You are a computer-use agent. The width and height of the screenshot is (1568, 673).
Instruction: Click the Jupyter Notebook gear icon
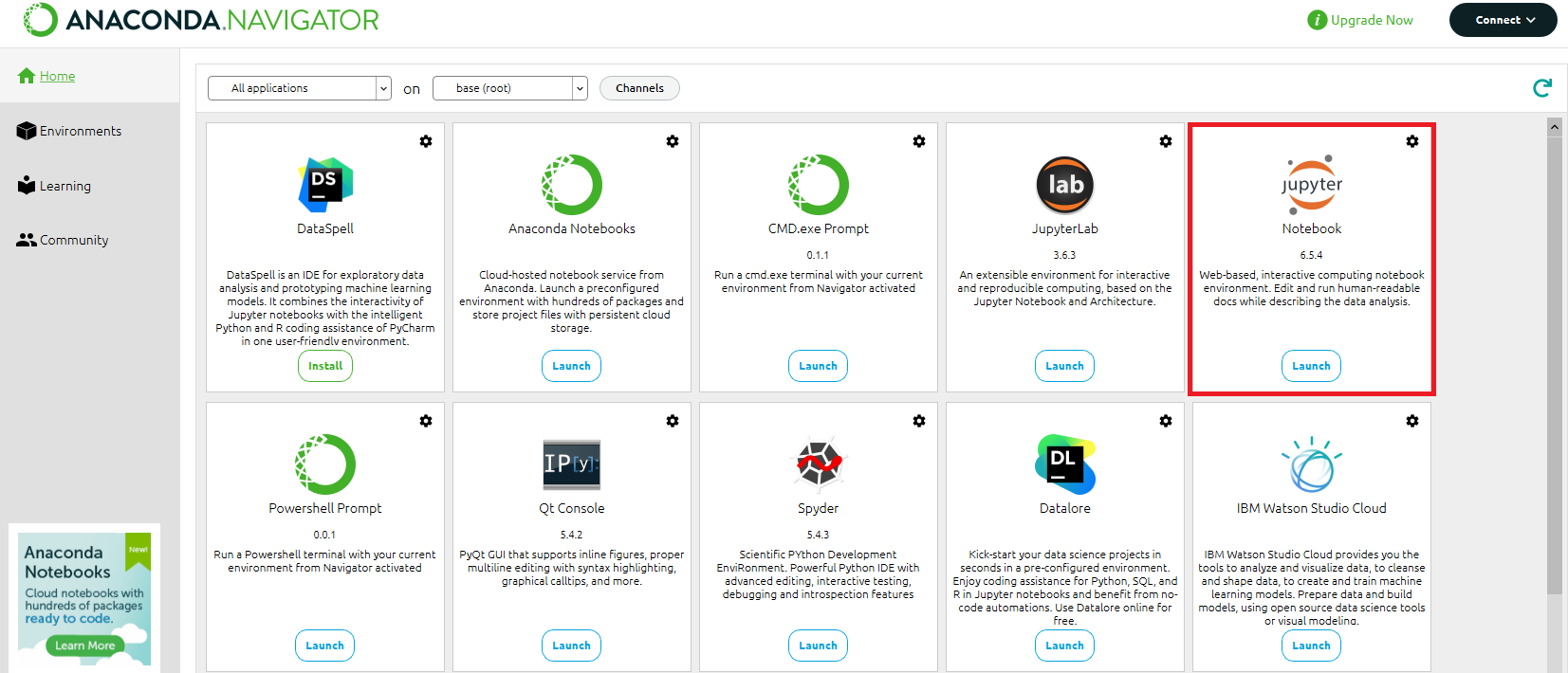pos(1412,141)
